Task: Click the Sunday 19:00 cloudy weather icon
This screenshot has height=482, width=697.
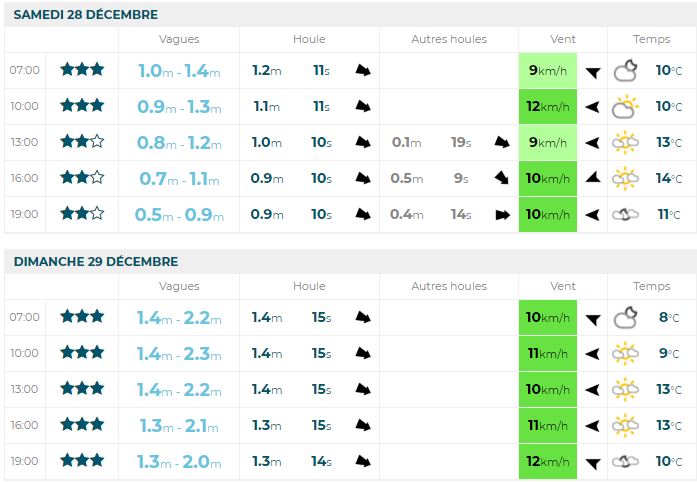Action: [x=626, y=462]
